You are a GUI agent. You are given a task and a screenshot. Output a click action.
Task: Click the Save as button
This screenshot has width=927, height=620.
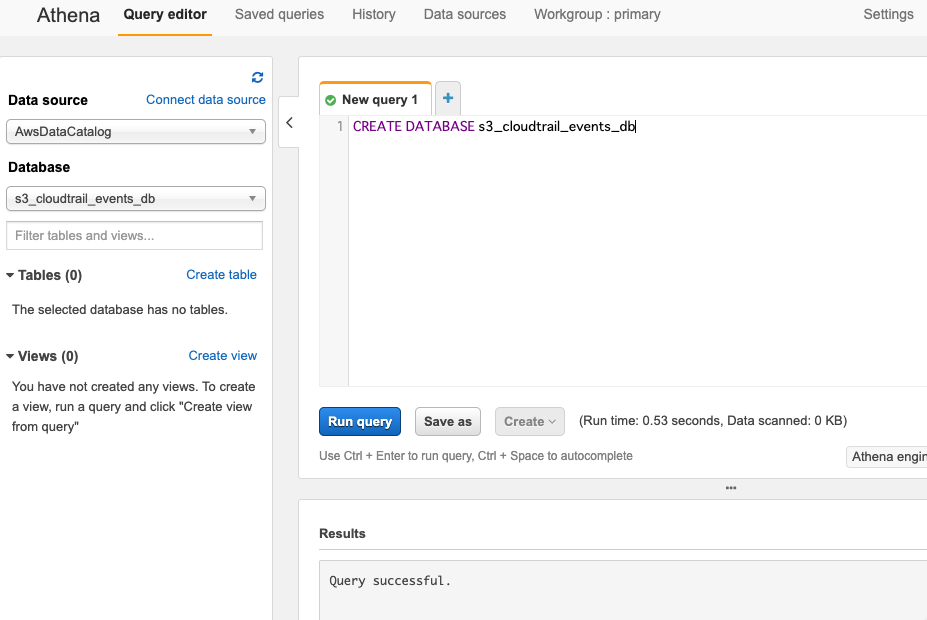tap(448, 421)
